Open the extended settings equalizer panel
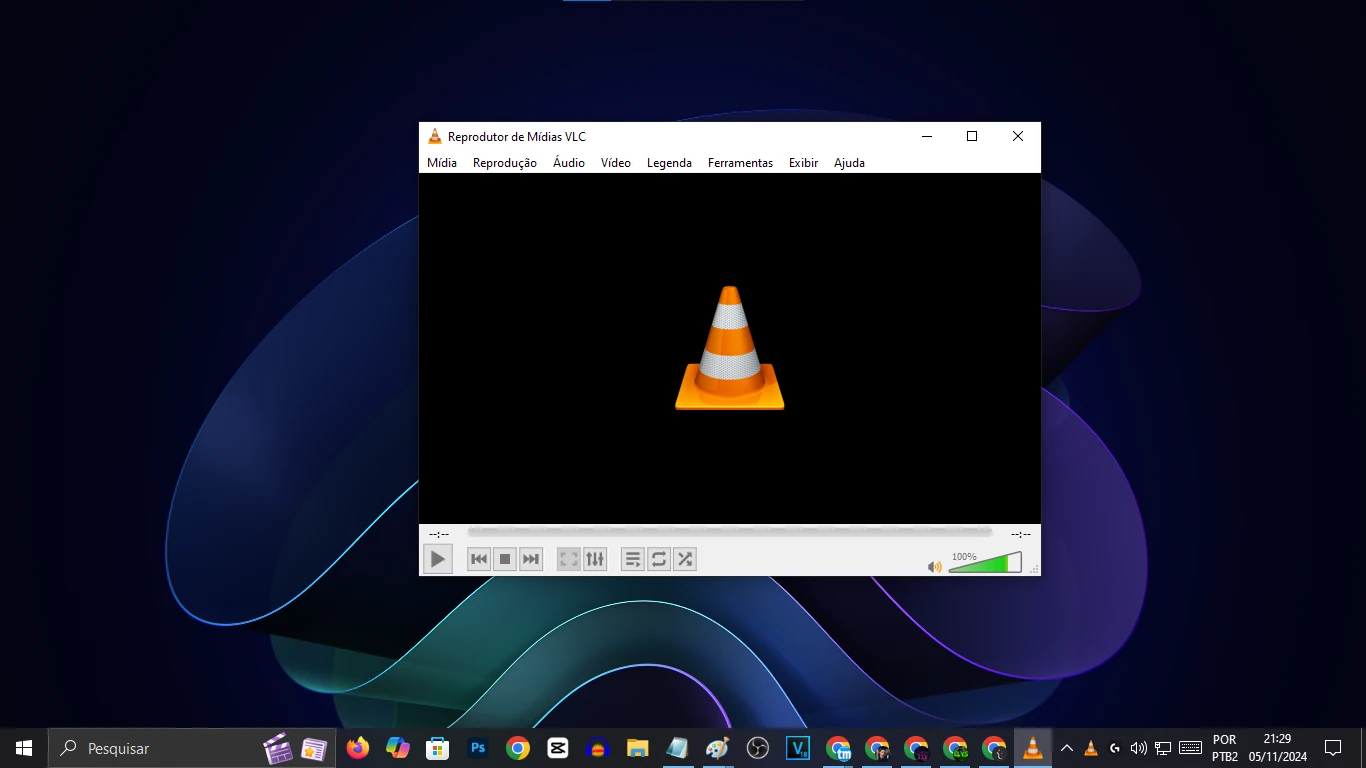 [595, 559]
